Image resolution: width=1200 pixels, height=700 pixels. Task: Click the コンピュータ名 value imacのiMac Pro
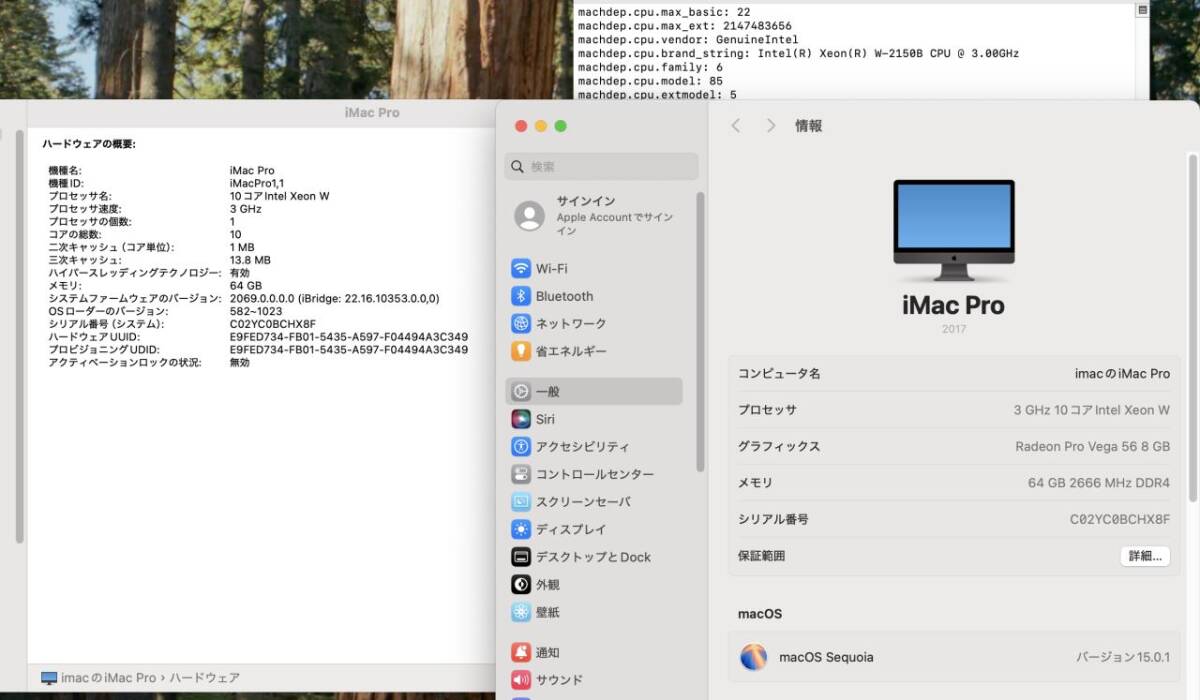click(x=1122, y=374)
